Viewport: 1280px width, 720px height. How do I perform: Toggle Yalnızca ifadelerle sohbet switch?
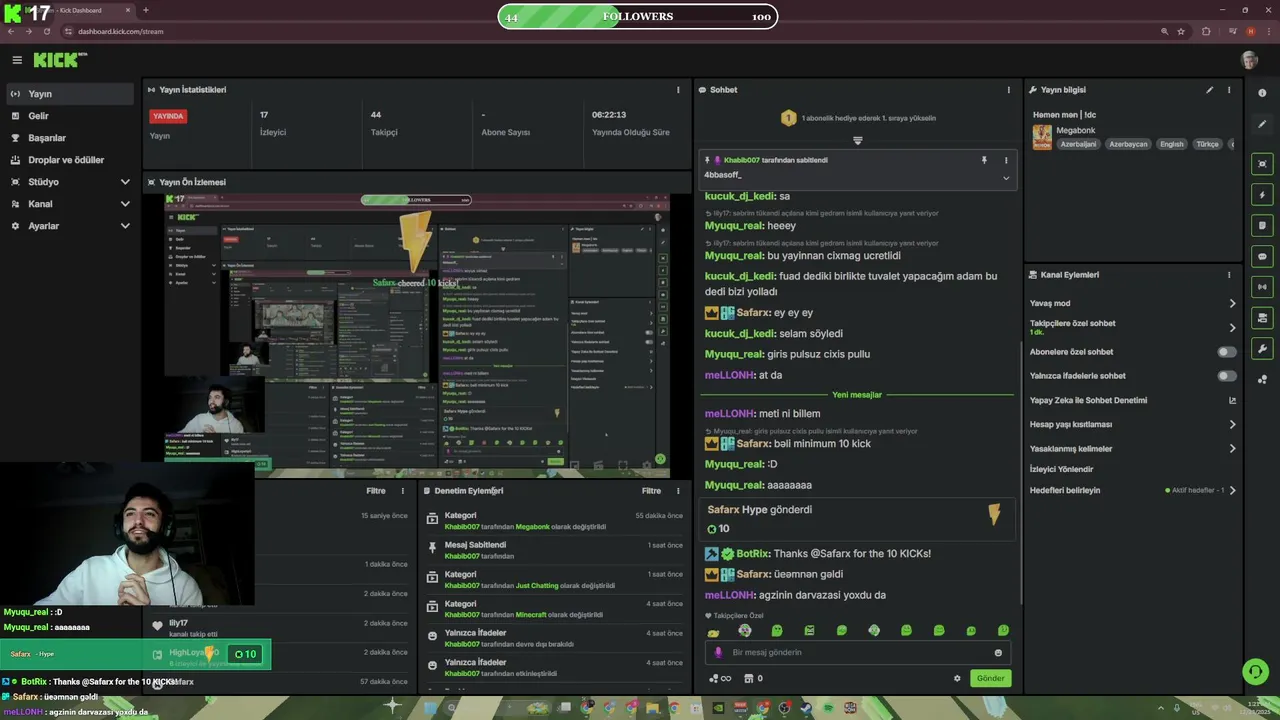click(1226, 376)
